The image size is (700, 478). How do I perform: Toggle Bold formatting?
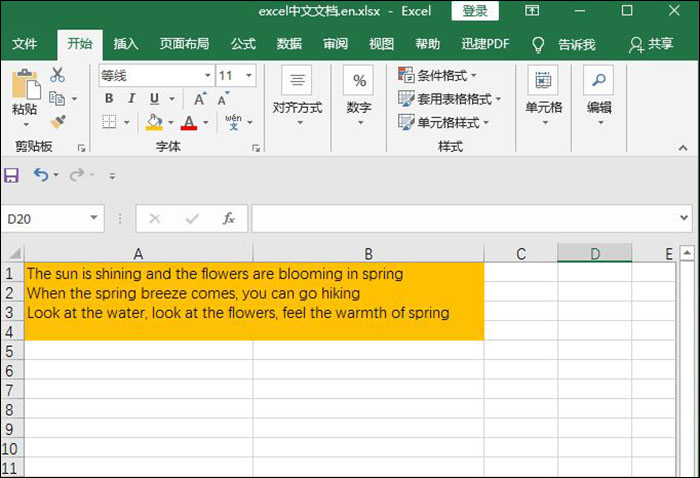[x=108, y=99]
